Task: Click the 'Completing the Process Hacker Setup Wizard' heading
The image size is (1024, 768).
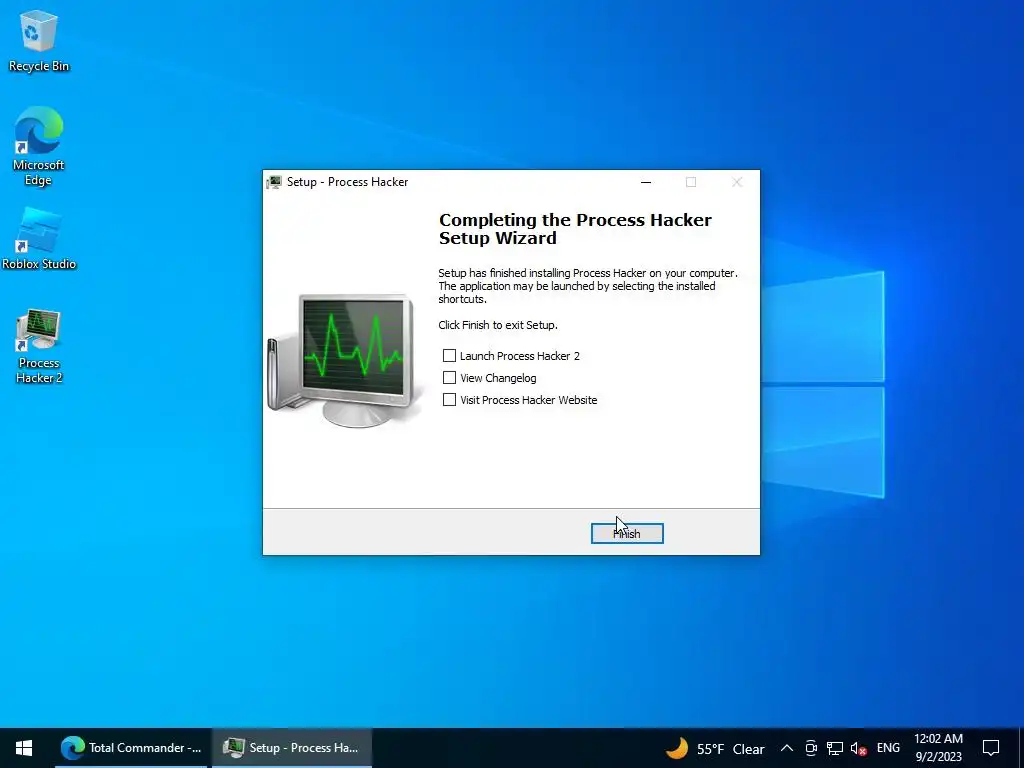Action: 575,229
